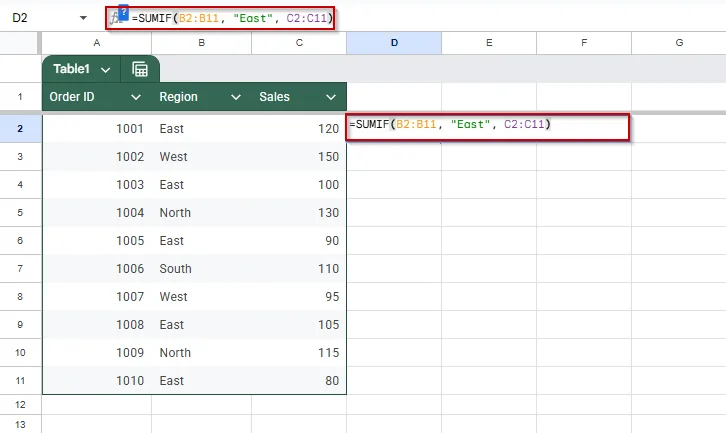Select the sales value 80
This screenshot has height=433, width=726.
(x=299, y=381)
